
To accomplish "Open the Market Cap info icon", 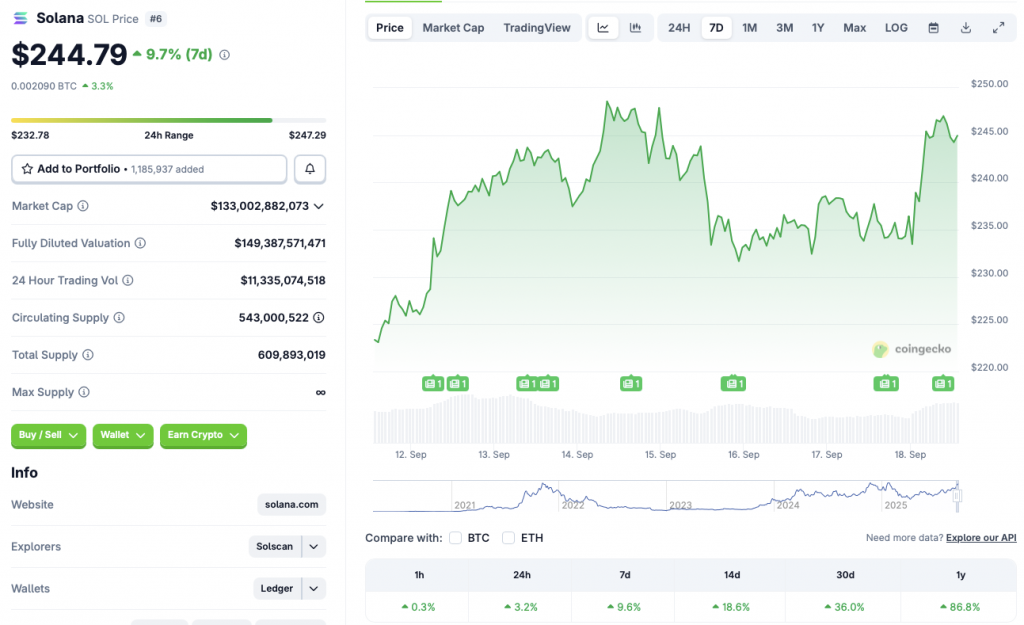I will tap(83, 206).
